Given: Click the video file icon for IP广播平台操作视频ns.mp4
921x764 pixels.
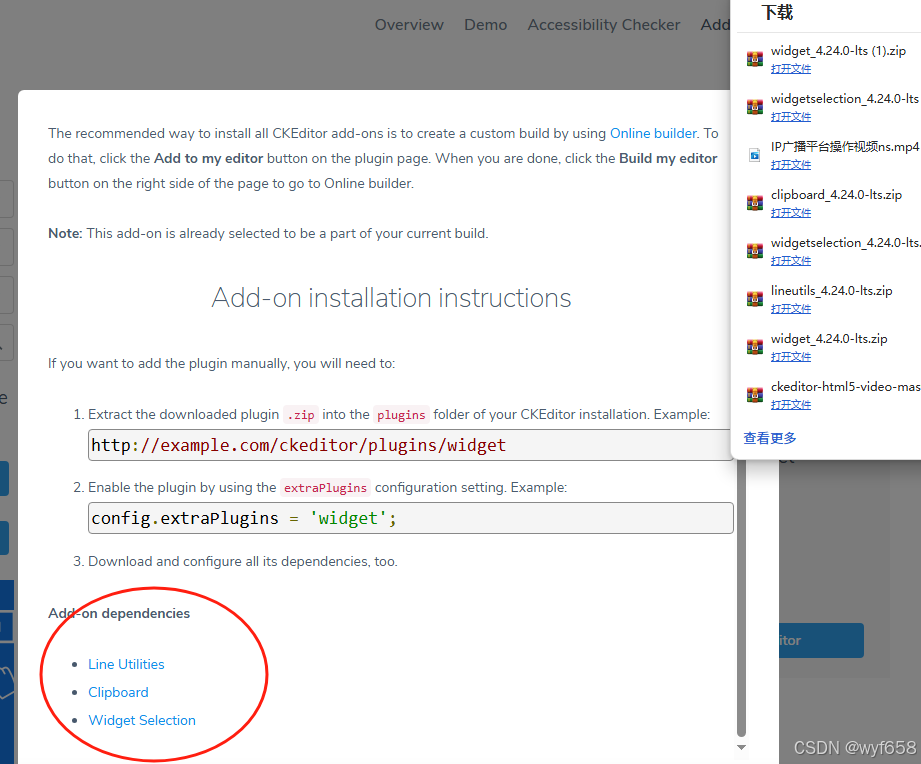Looking at the screenshot, I should [x=755, y=155].
